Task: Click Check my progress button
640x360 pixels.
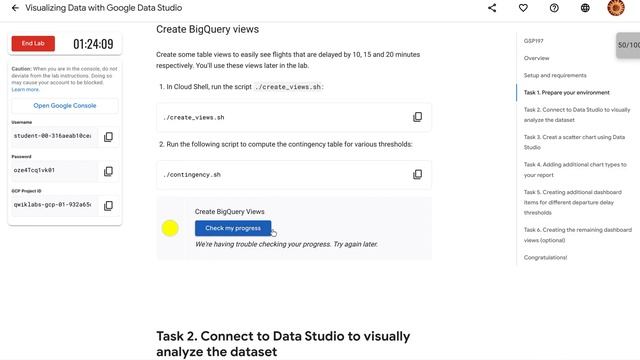Action: [x=233, y=228]
